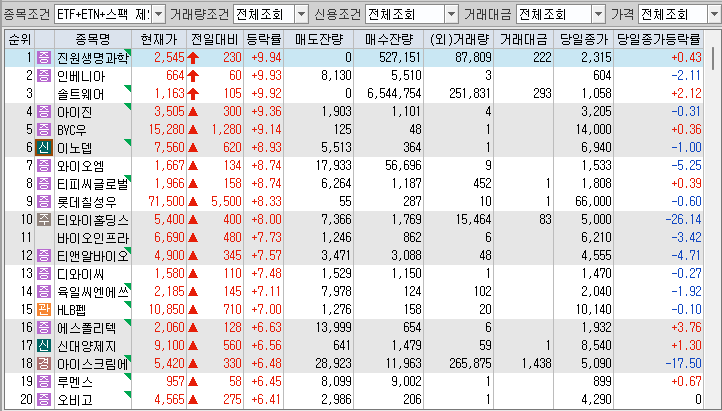Select stock name 바이오인프라
This screenshot has width=722, height=411.
click(93, 238)
